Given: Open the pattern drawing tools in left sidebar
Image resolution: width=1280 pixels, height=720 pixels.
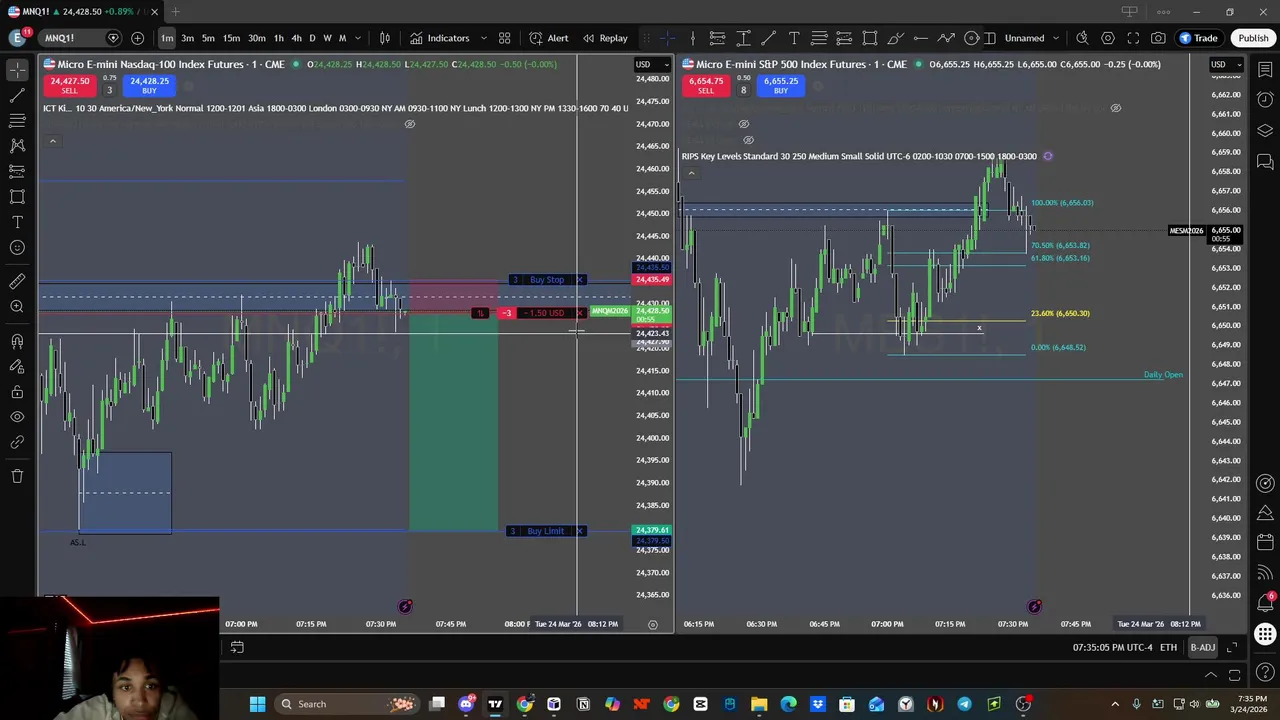Looking at the screenshot, I should click(x=17, y=146).
